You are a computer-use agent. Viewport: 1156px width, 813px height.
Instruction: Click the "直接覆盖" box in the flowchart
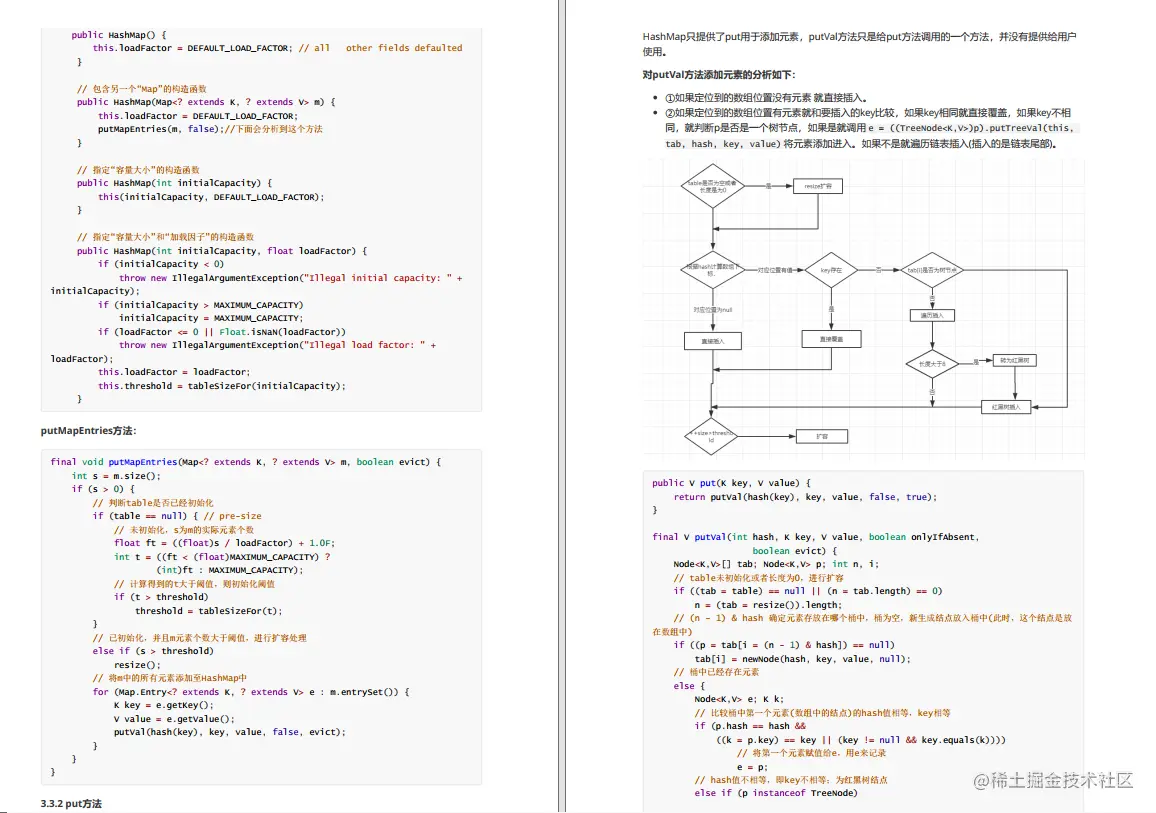pyautogui.click(x=831, y=339)
